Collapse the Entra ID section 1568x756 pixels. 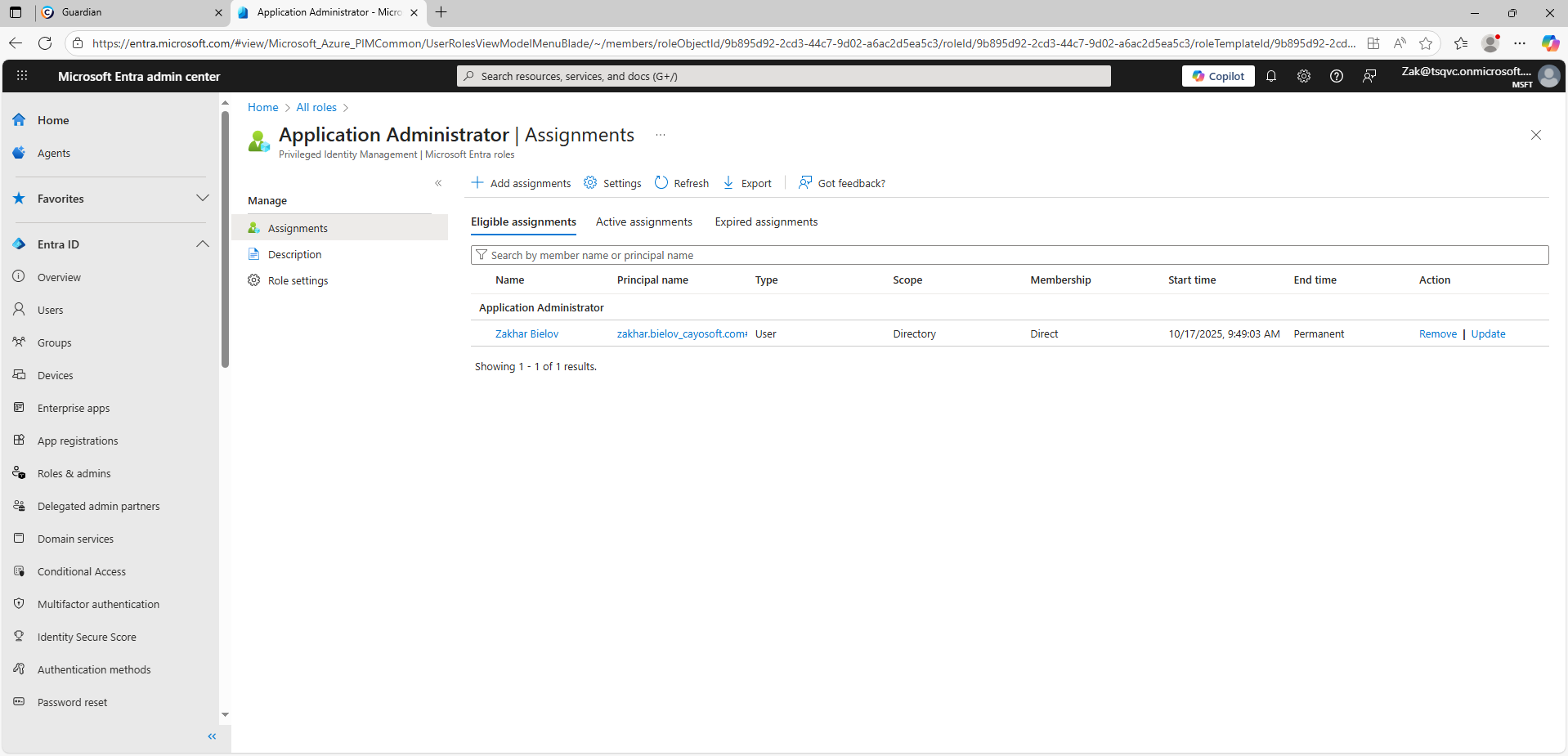203,244
